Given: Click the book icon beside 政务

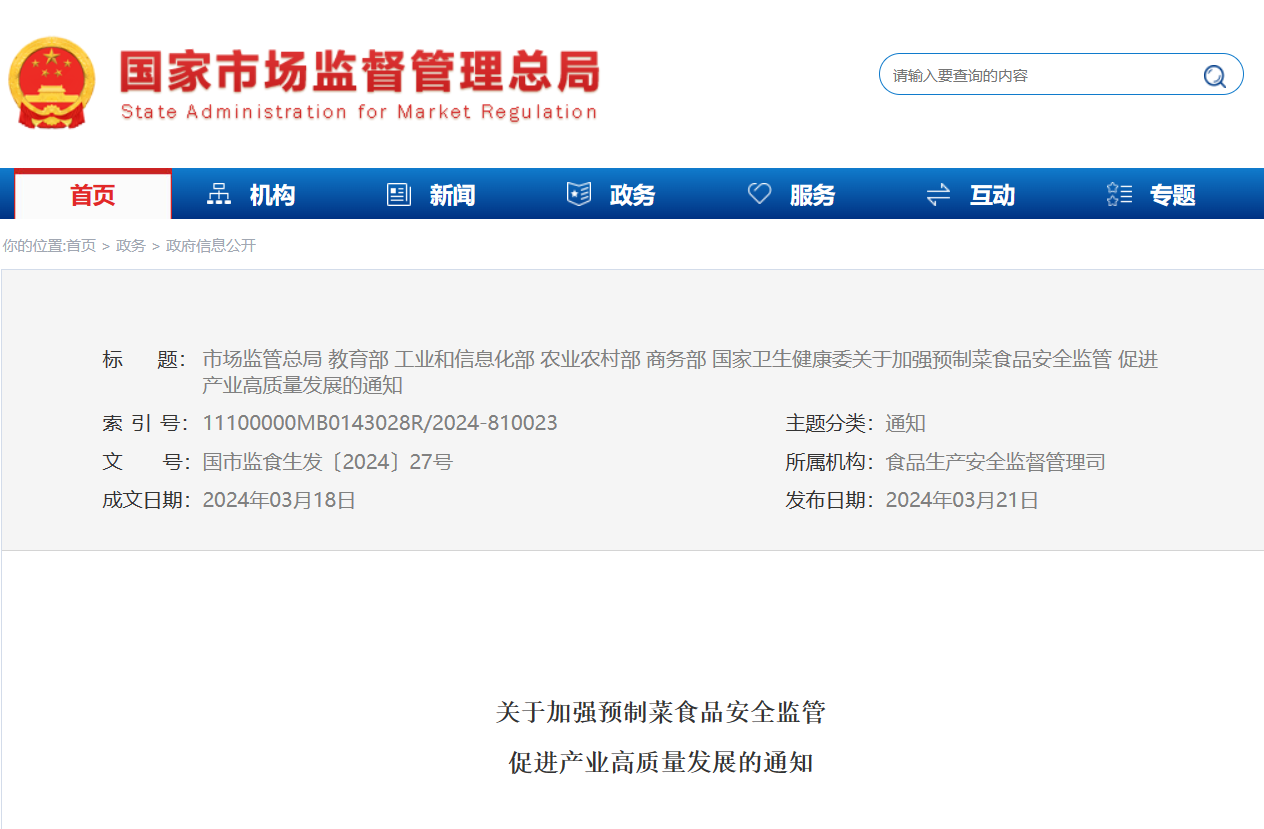Looking at the screenshot, I should point(579,194).
